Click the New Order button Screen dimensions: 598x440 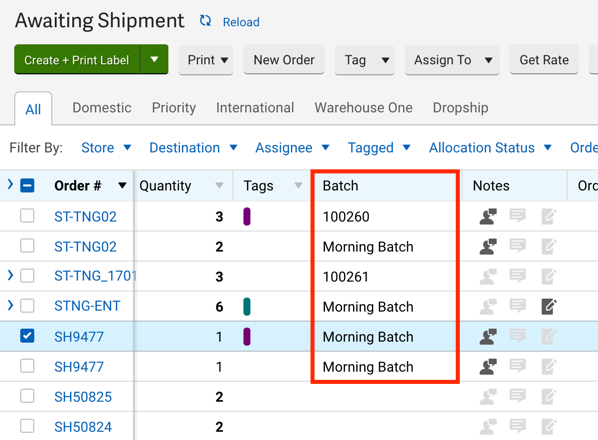(284, 60)
